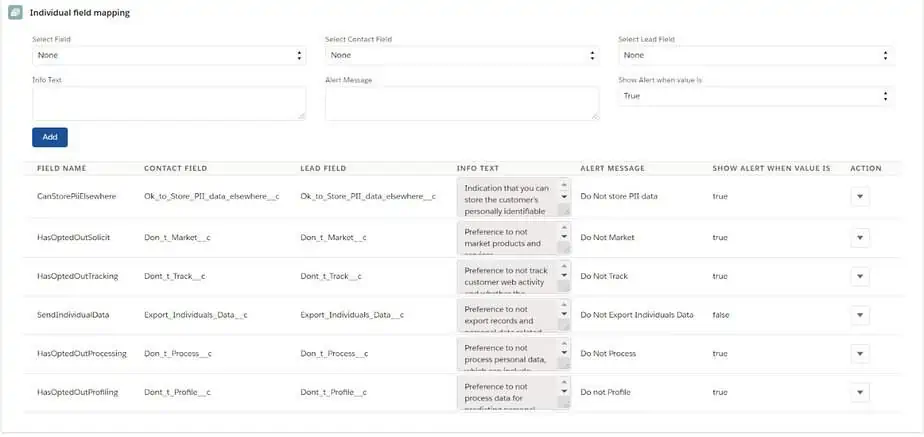Click into the Info Text textarea
The width and height of the screenshot is (924, 437).
click(169, 104)
